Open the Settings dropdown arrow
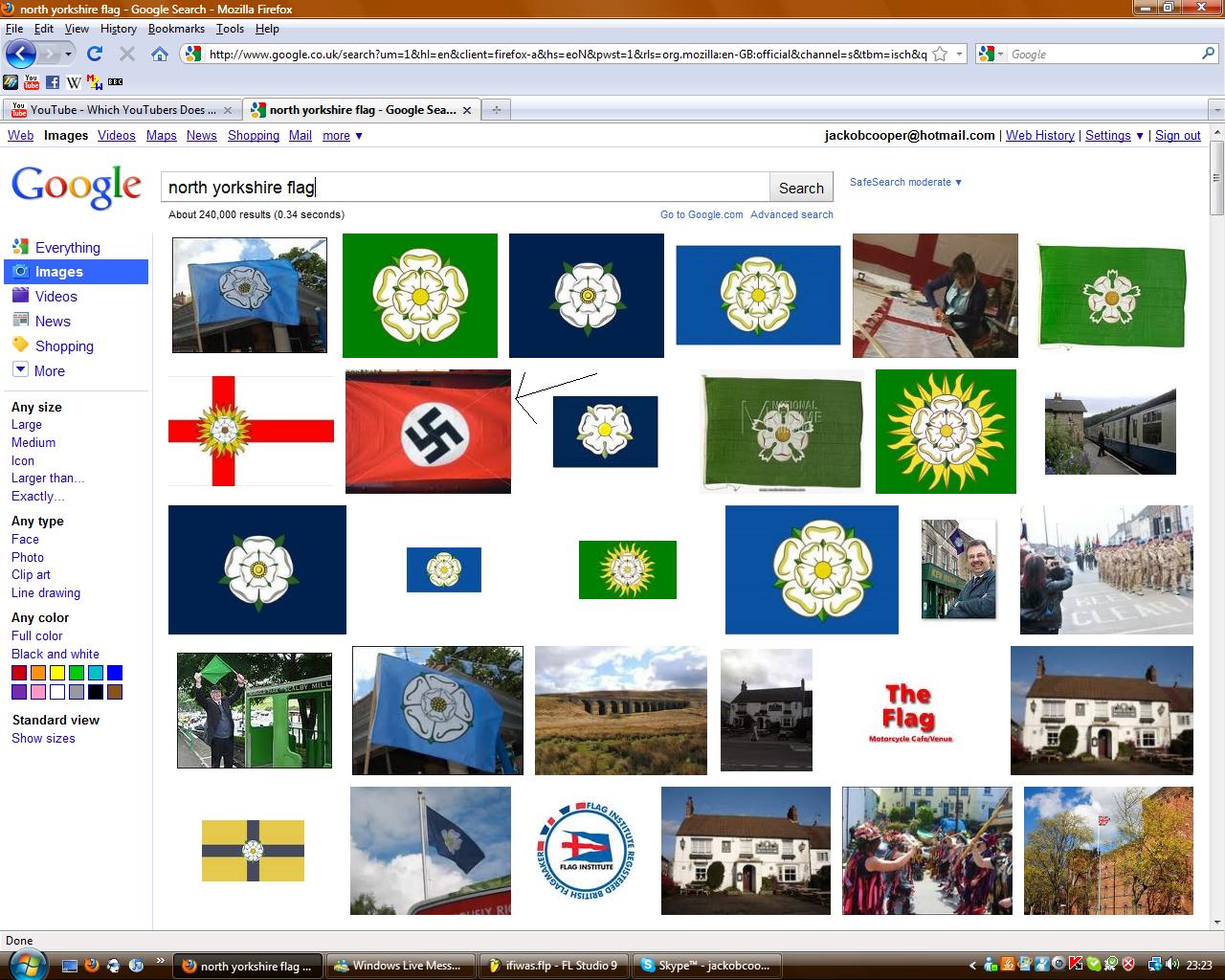Image resolution: width=1225 pixels, height=980 pixels. (1140, 136)
